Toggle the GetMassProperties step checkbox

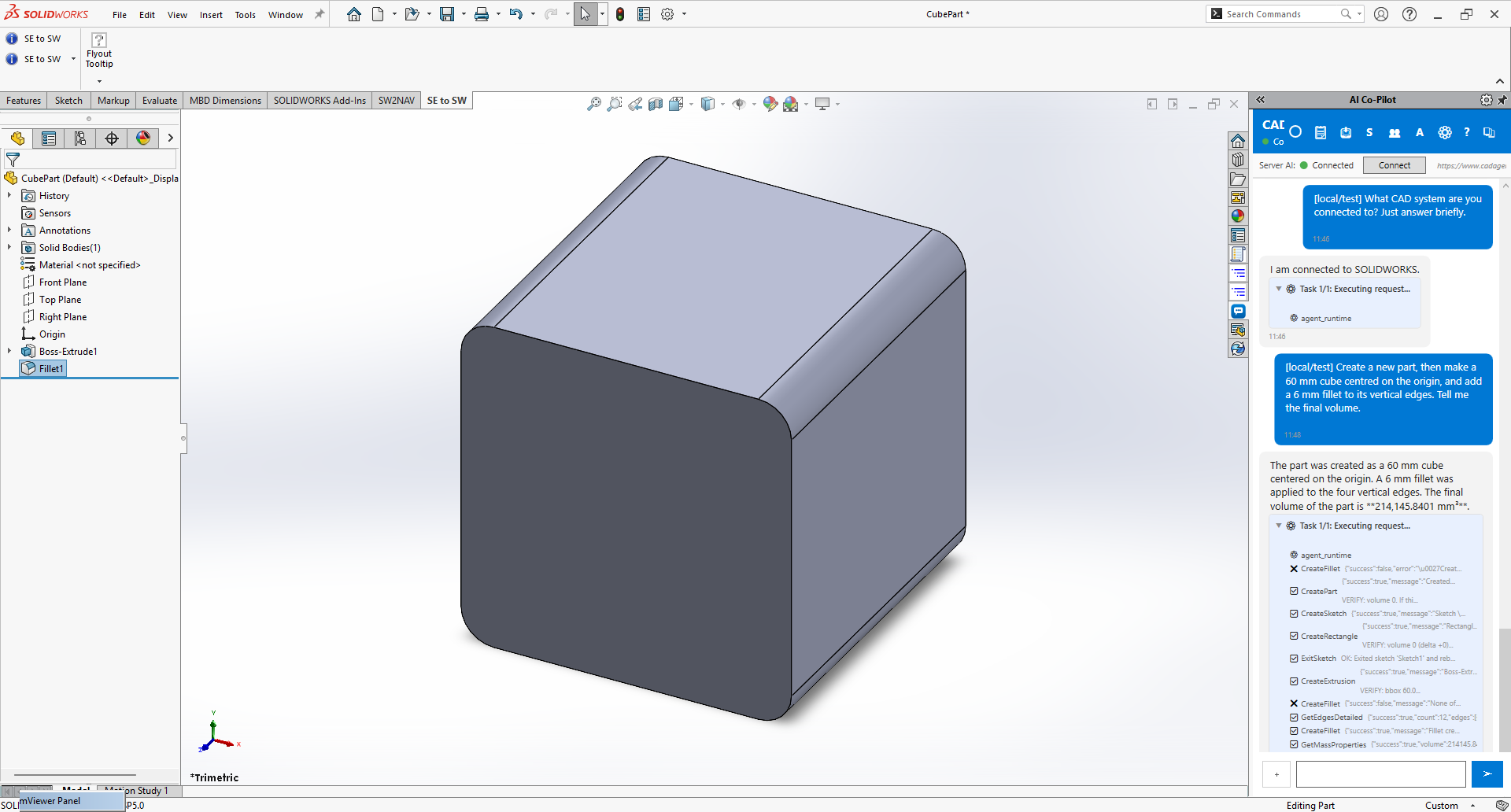1294,744
